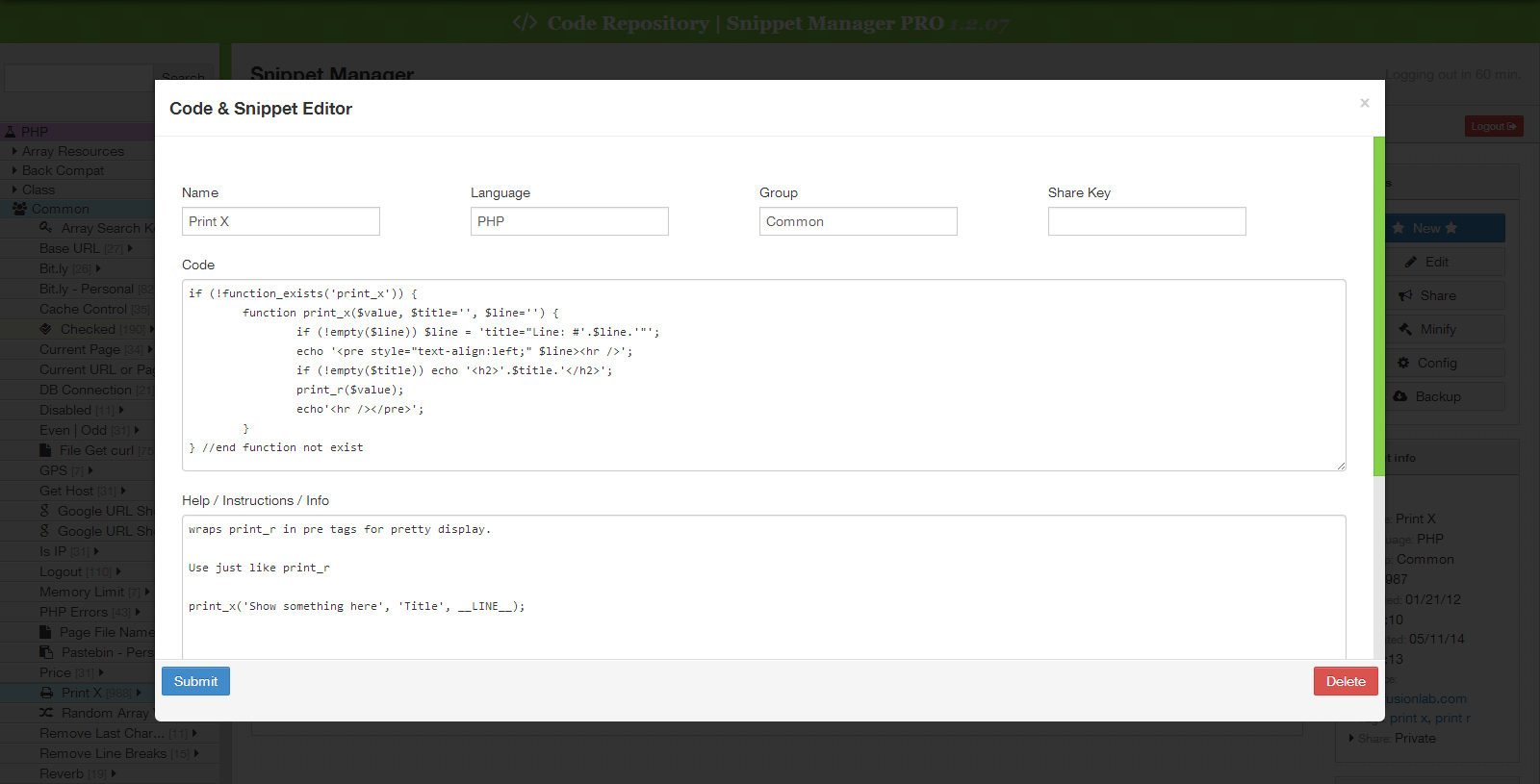Click inside the Help / Instructions textarea

pos(763,587)
